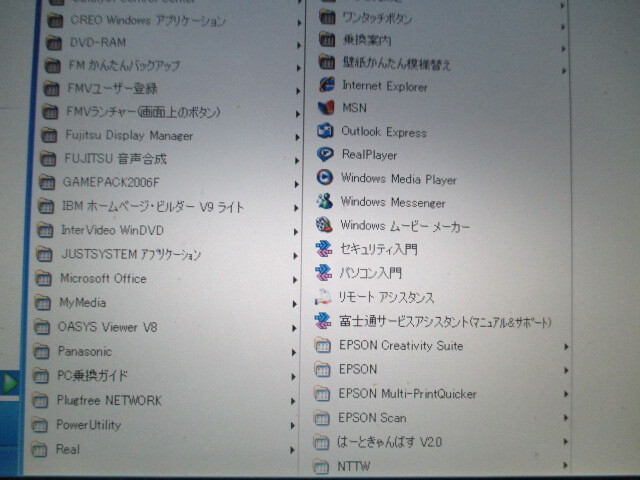This screenshot has height=480, width=640.
Task: Select the Windows Messenger label
Action: (x=393, y=202)
